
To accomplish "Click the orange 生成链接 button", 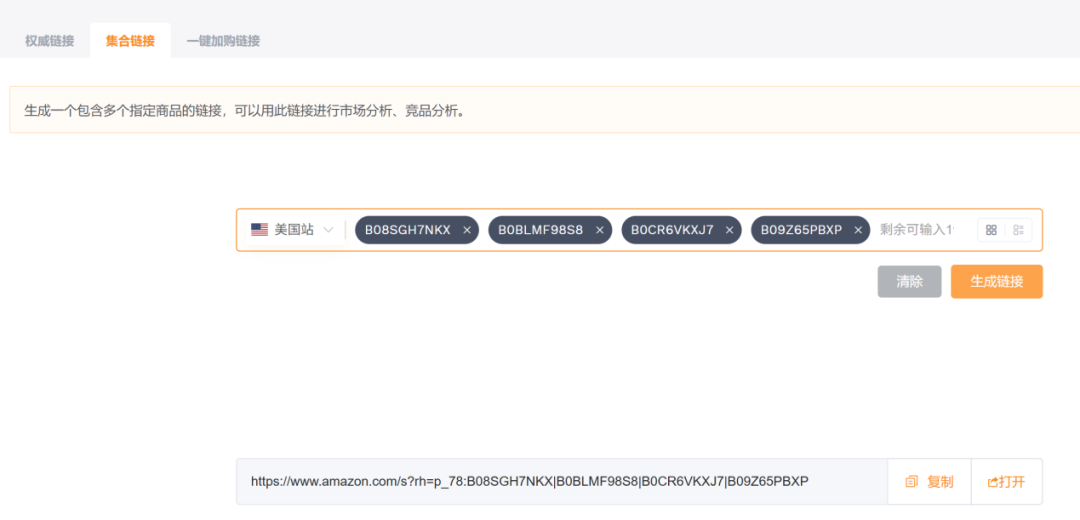I will point(996,282).
